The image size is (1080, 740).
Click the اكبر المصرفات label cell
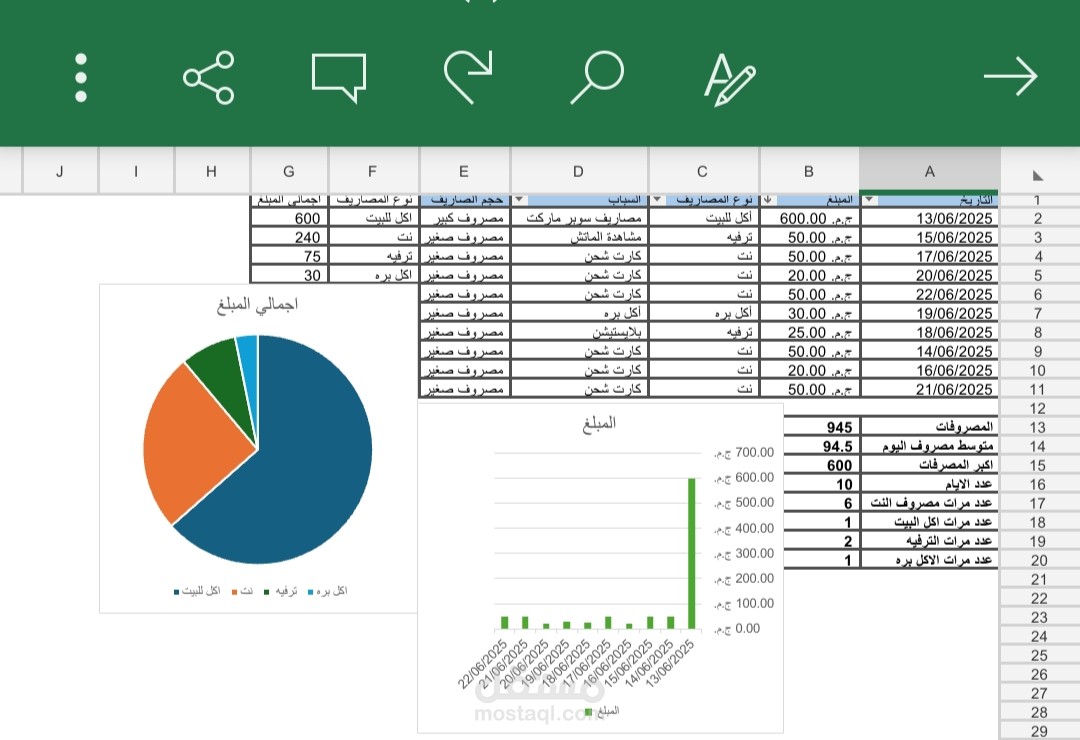tap(929, 465)
